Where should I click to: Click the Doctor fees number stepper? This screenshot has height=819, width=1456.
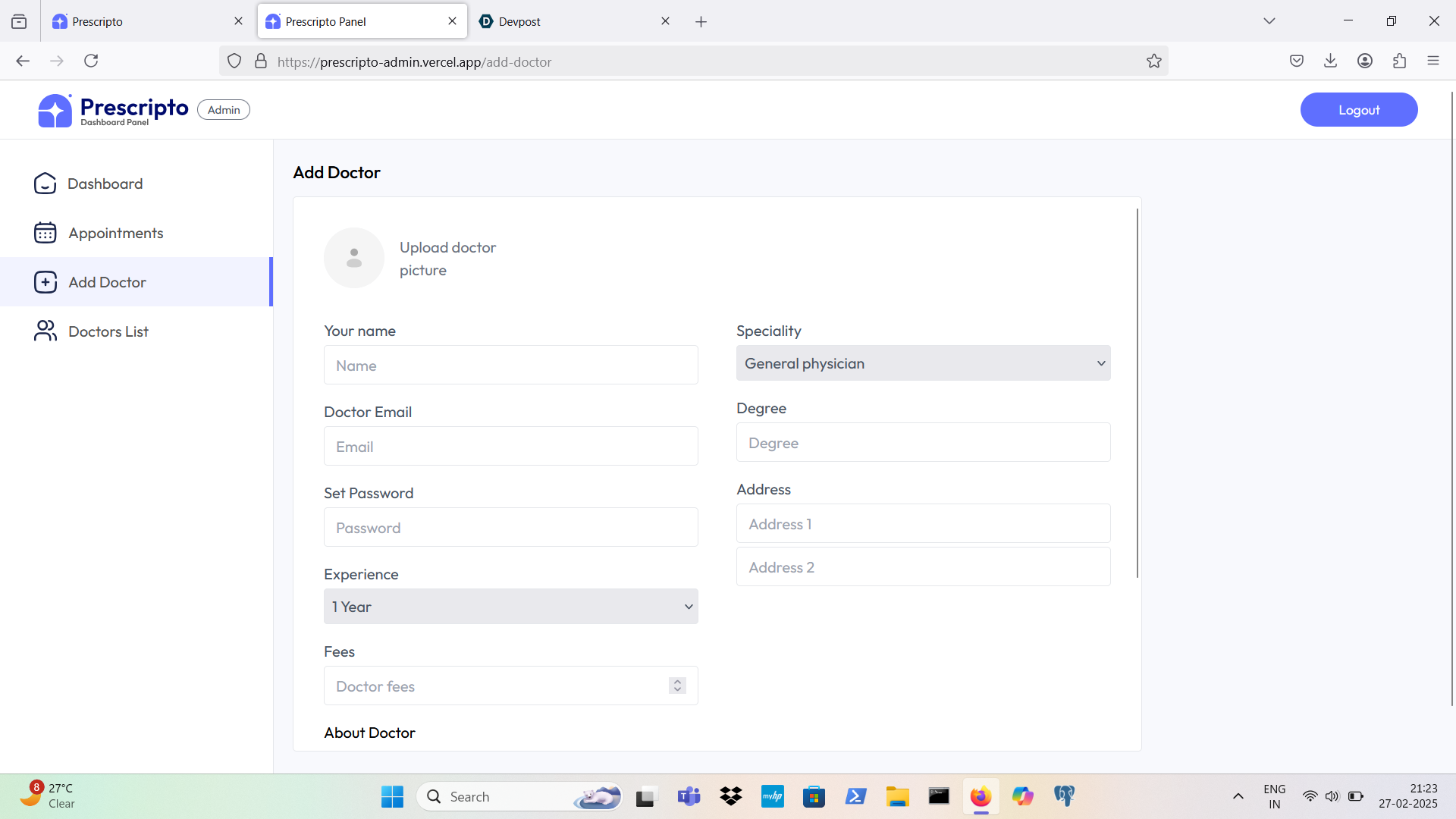pos(677,686)
